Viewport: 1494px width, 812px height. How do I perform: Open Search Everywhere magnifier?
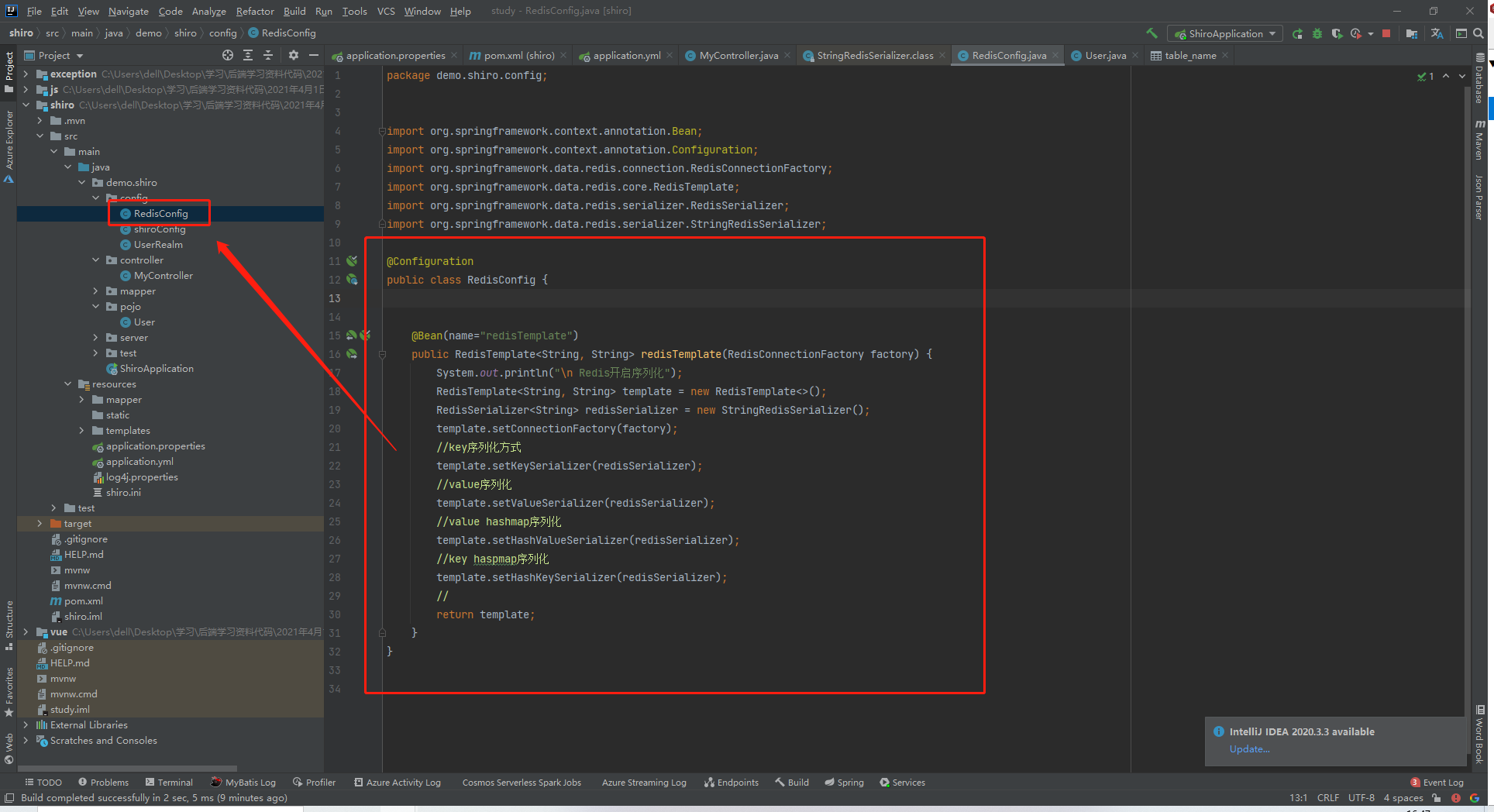(1479, 33)
